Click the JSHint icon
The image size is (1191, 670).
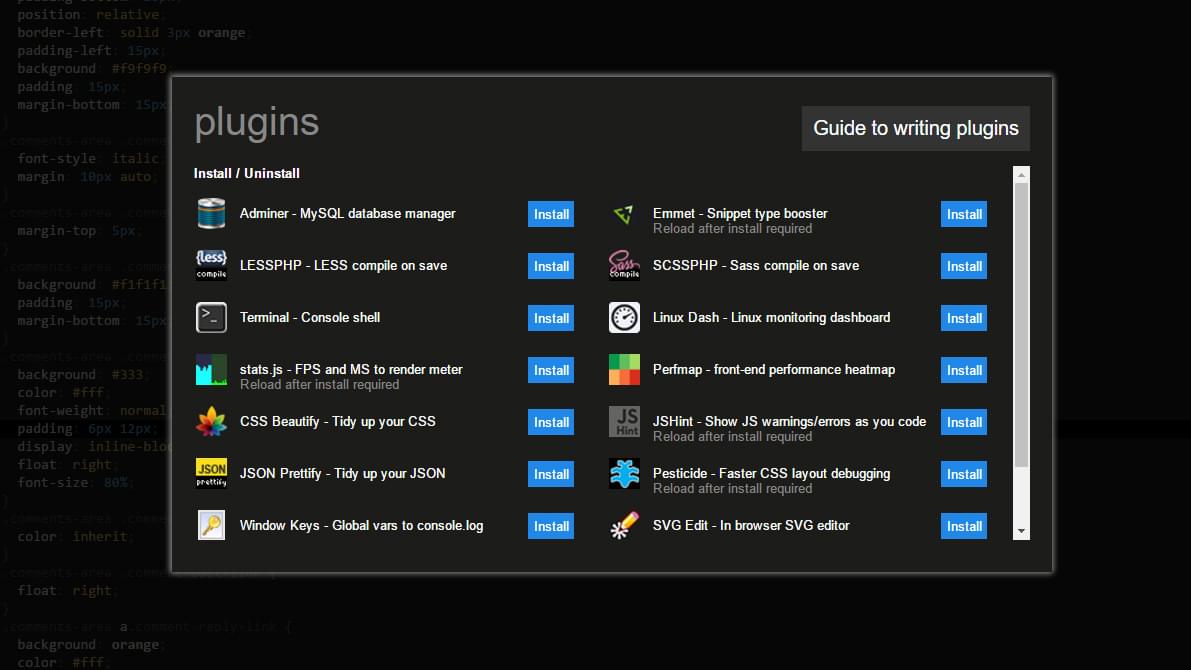624,422
